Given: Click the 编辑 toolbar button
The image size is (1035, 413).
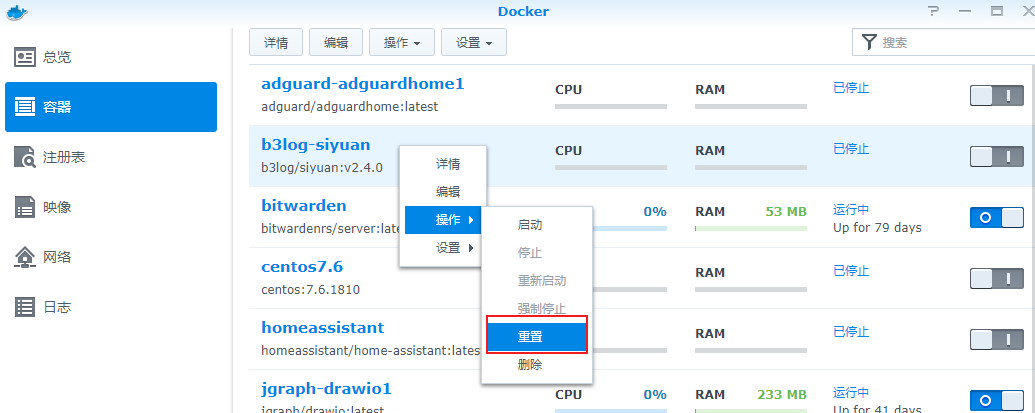Looking at the screenshot, I should pos(336,42).
